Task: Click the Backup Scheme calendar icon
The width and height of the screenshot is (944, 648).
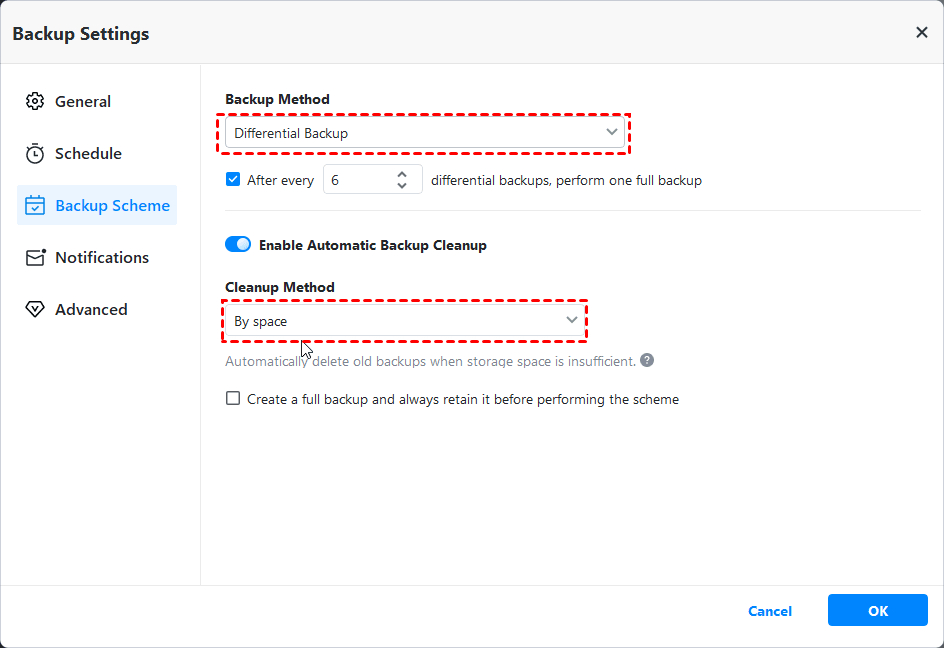Action: point(35,206)
